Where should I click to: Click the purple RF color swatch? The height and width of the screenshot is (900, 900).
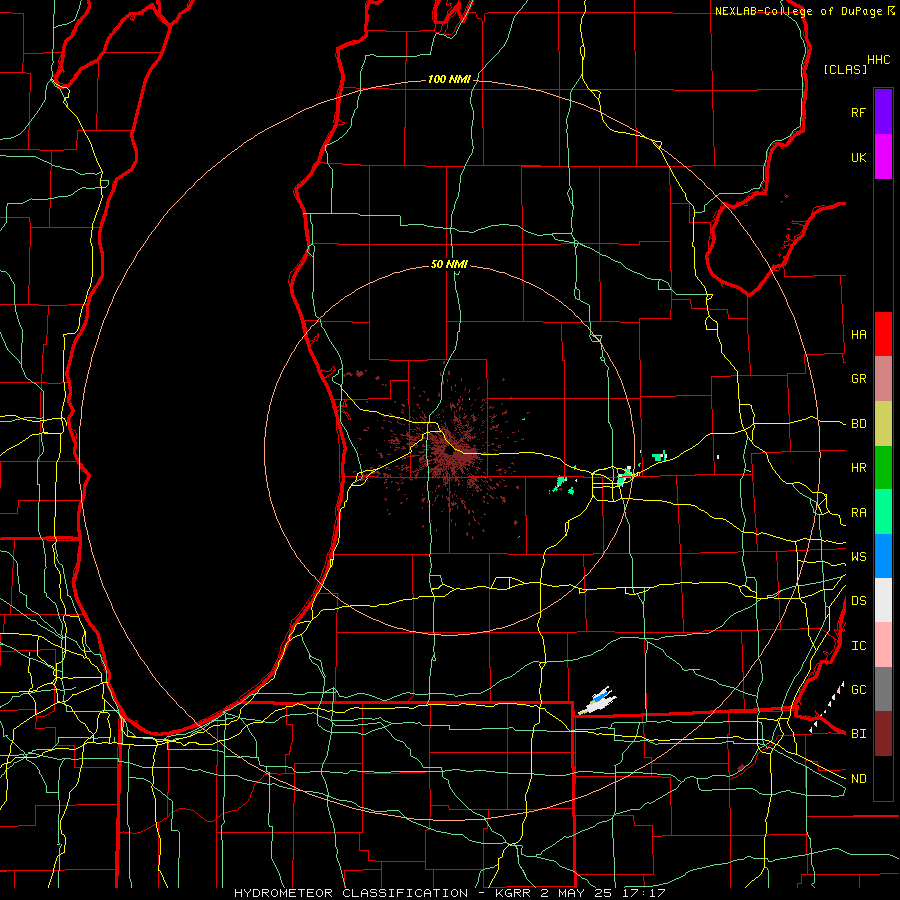pos(883,112)
